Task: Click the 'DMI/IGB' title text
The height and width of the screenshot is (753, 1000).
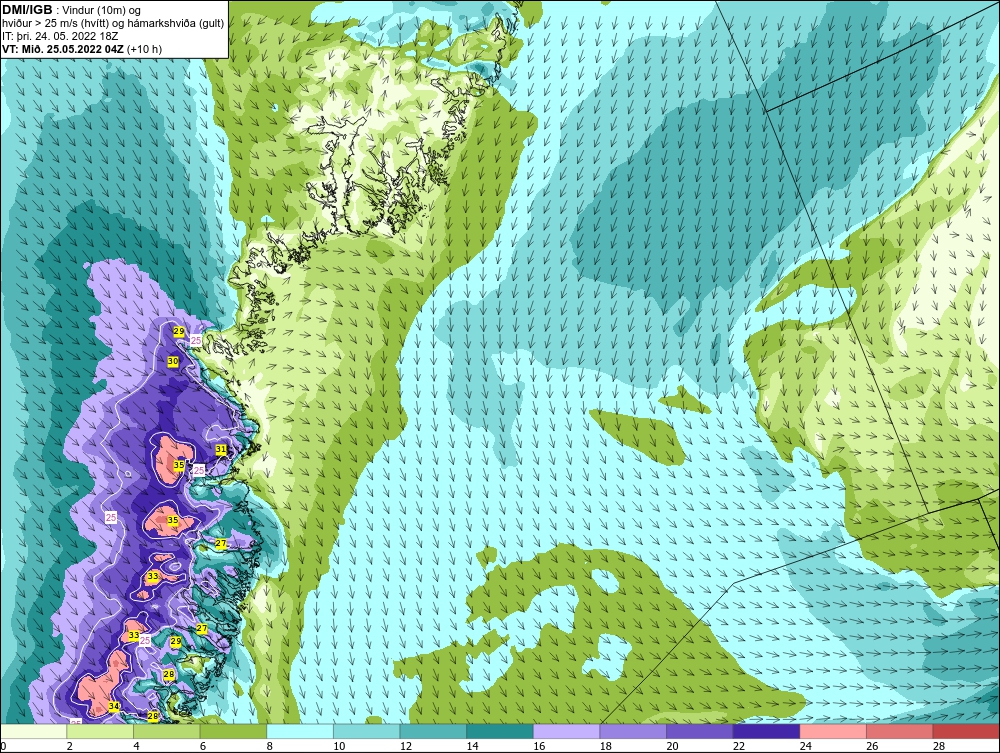Action: [x=27, y=10]
